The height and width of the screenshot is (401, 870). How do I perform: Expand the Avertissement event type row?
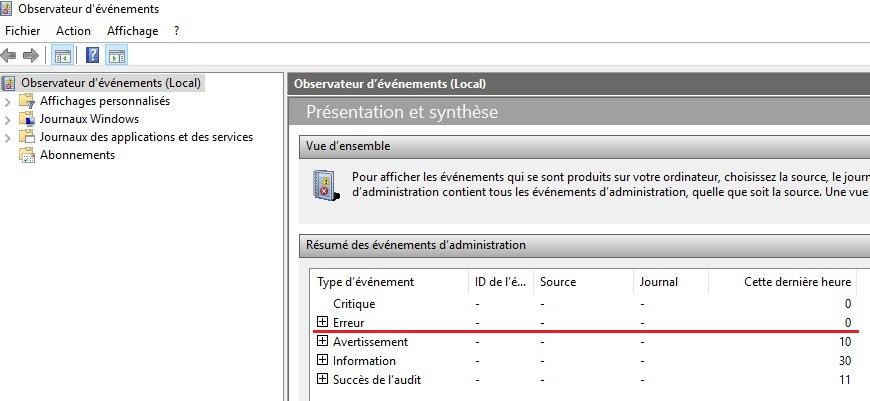322,341
